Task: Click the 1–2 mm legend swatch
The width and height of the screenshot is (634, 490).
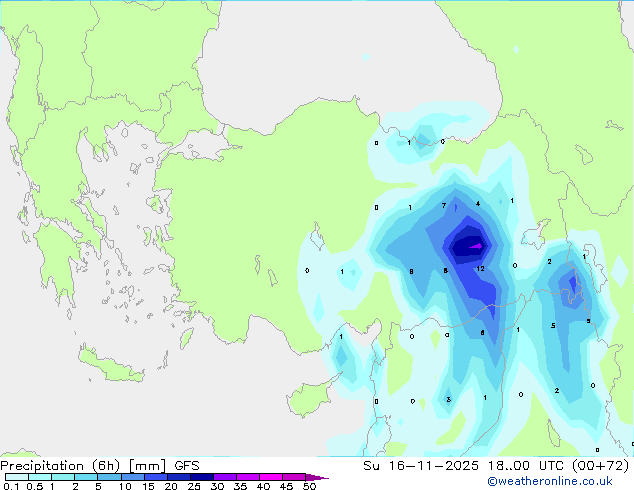Action: [x=63, y=477]
